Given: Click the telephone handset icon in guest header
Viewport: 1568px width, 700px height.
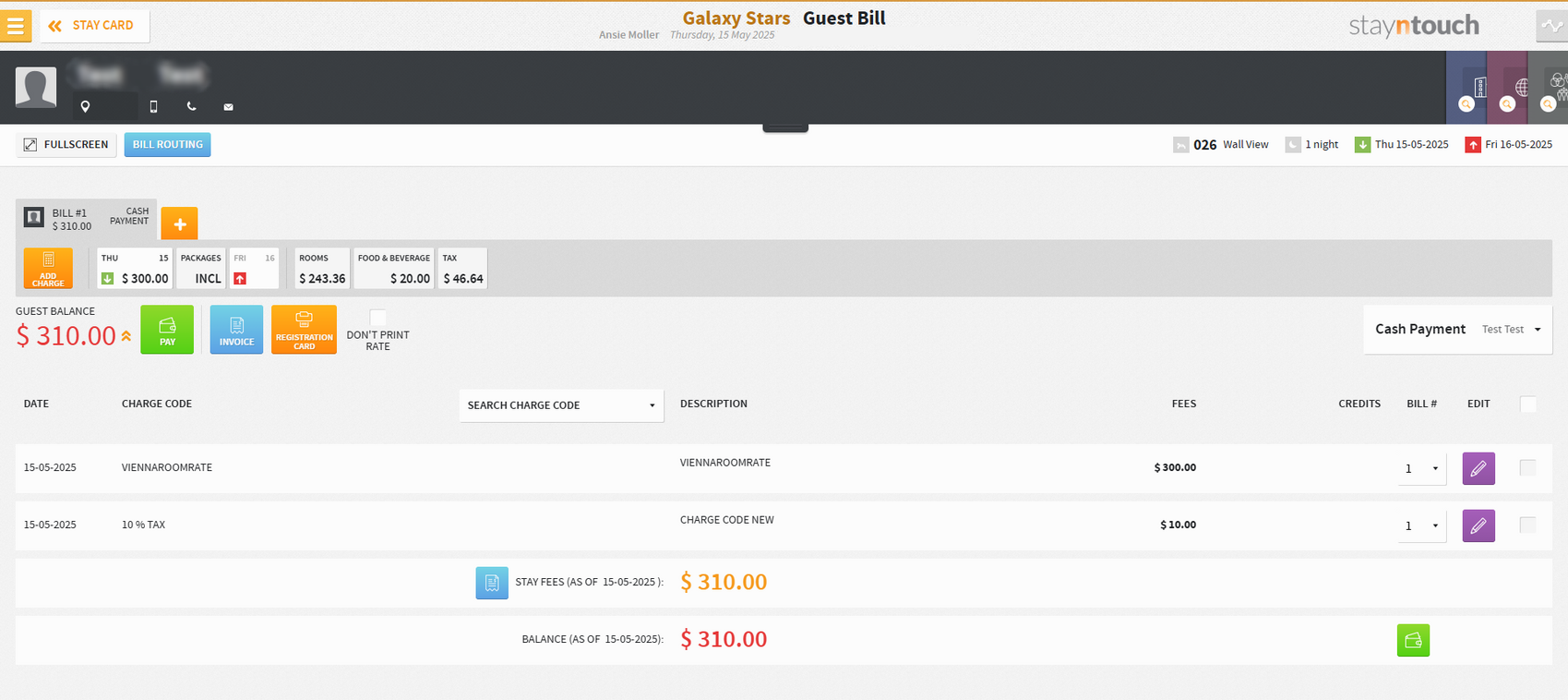Looking at the screenshot, I should pos(191,106).
